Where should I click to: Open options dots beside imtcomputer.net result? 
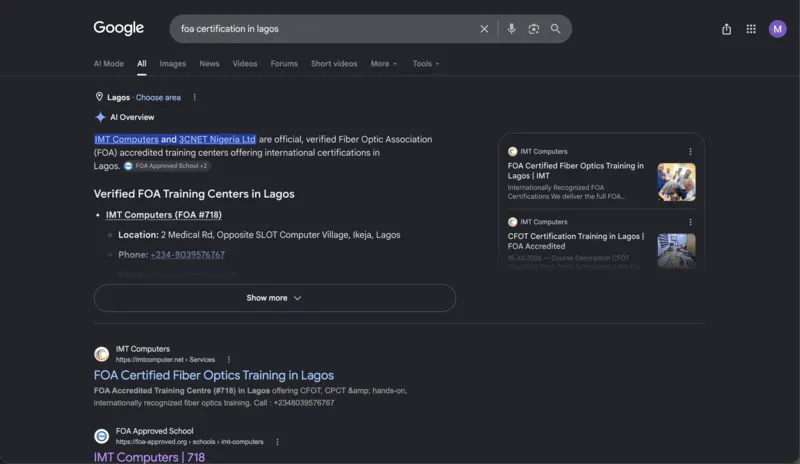[229, 360]
